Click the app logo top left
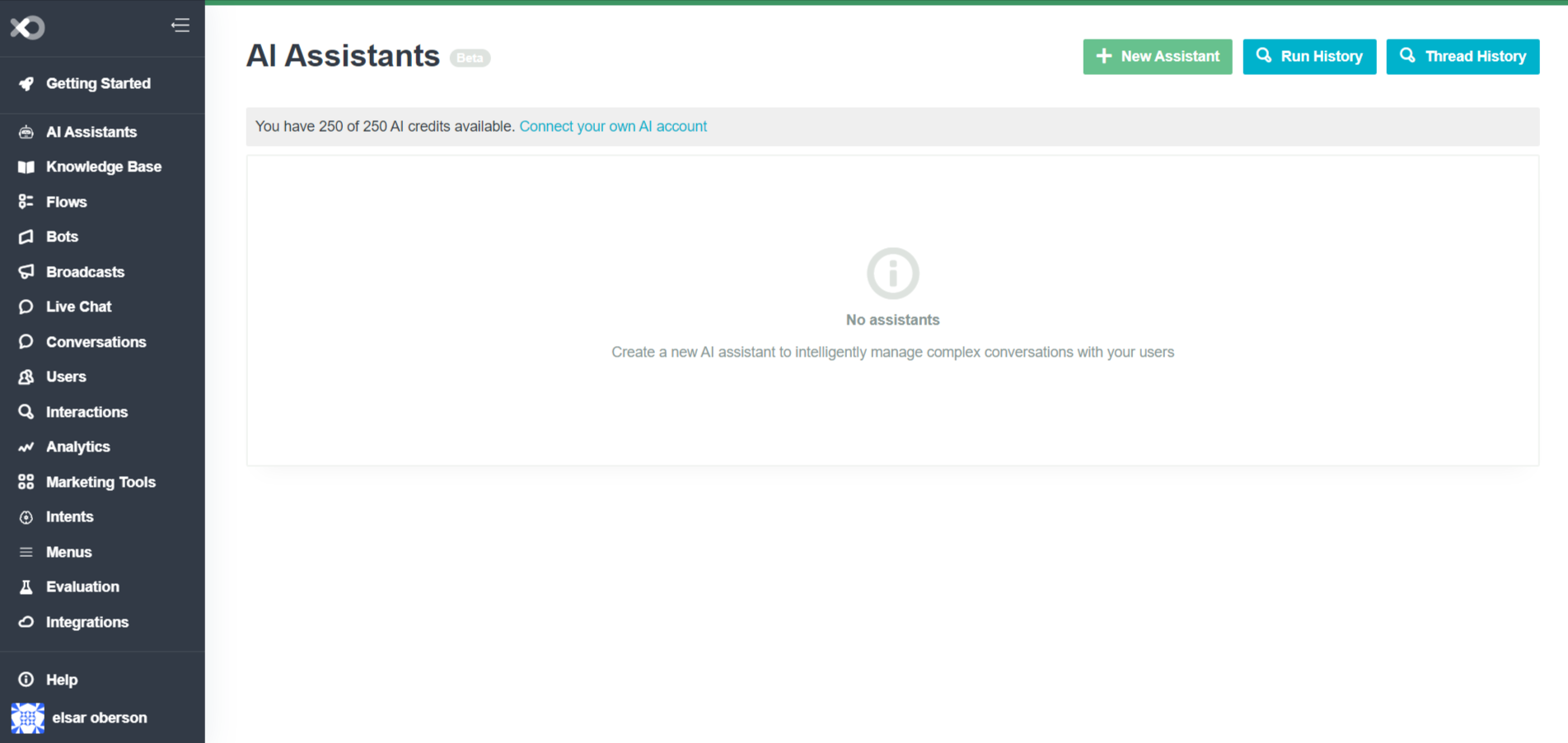Image resolution: width=1568 pixels, height=743 pixels. (27, 27)
